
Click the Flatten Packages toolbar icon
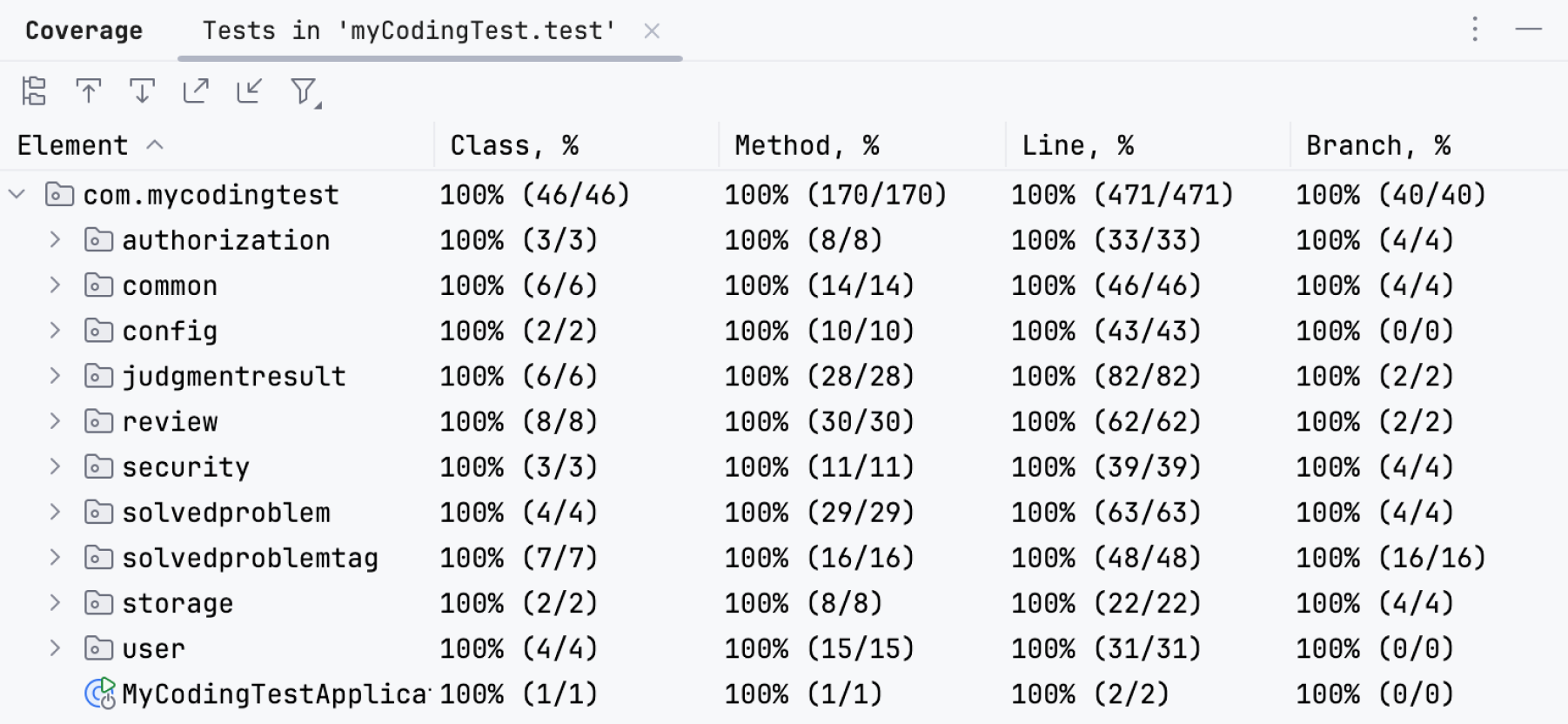coord(34,90)
